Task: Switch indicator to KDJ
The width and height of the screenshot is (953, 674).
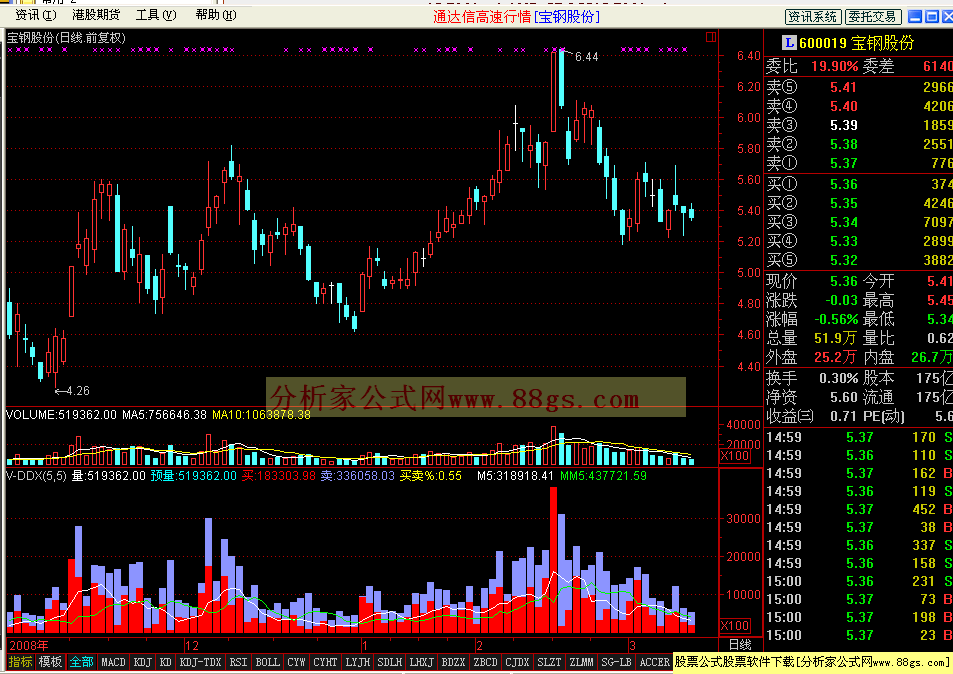Action: coord(143,662)
